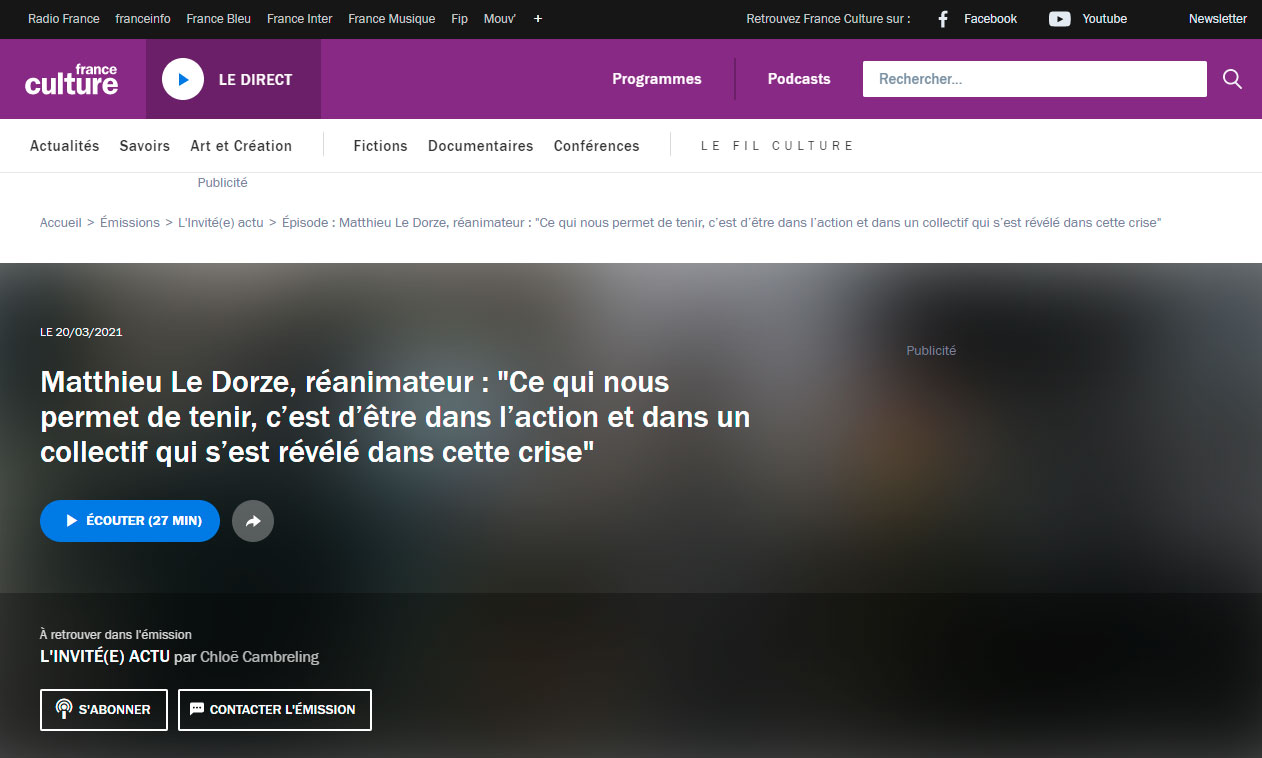Image resolution: width=1262 pixels, height=758 pixels.
Task: Go to Fip station
Action: point(460,19)
